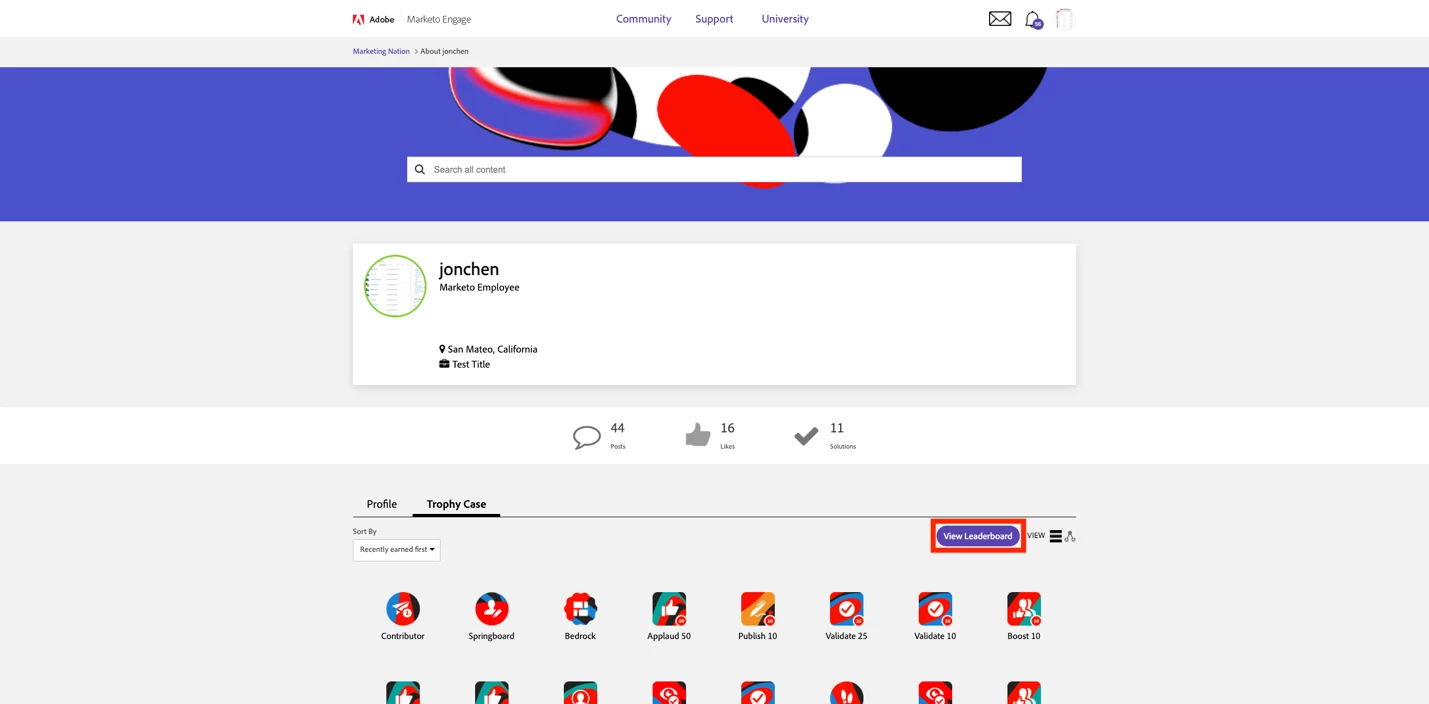
Task: Go to Marketing Nation breadcrumb link
Action: (381, 51)
